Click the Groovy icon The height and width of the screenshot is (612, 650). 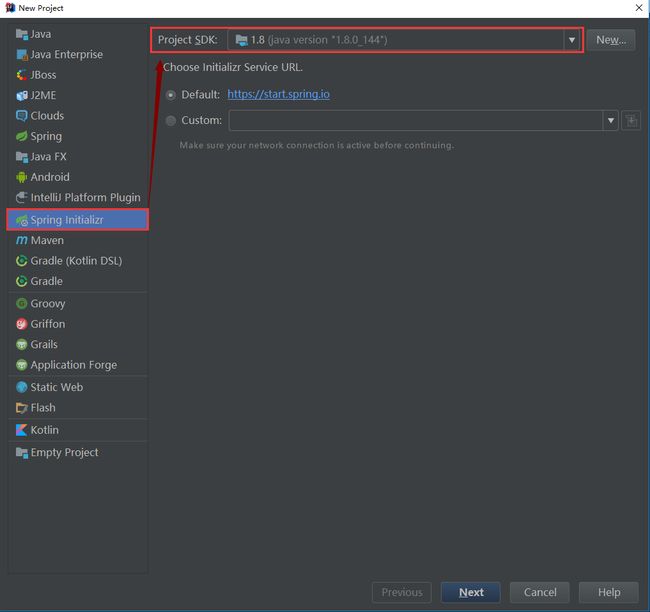point(22,304)
